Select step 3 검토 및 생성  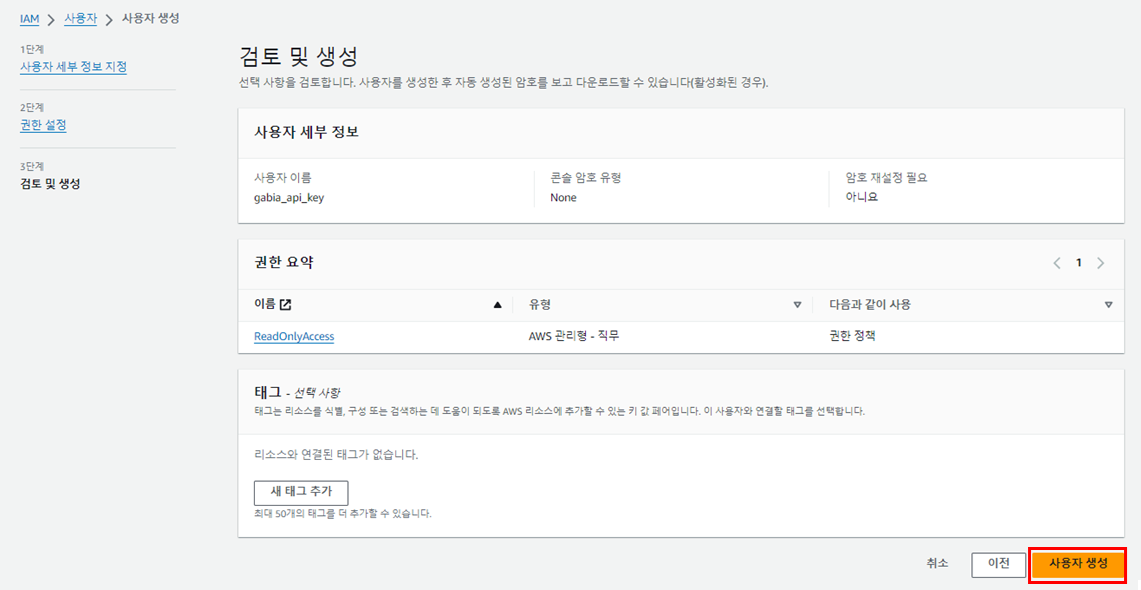pyautogui.click(x=50, y=184)
